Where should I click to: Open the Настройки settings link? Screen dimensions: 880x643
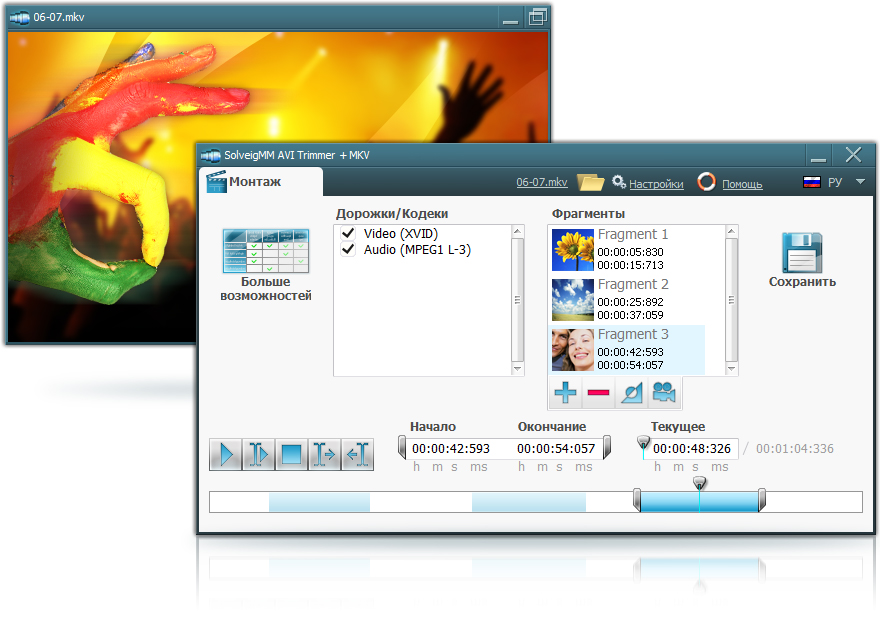pyautogui.click(x=656, y=184)
